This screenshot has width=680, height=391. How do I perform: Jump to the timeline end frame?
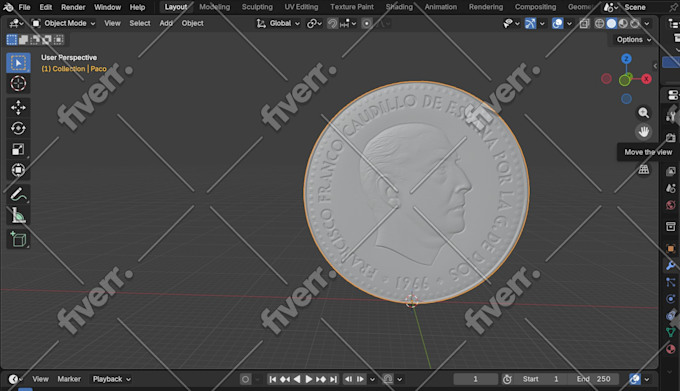(x=333, y=379)
